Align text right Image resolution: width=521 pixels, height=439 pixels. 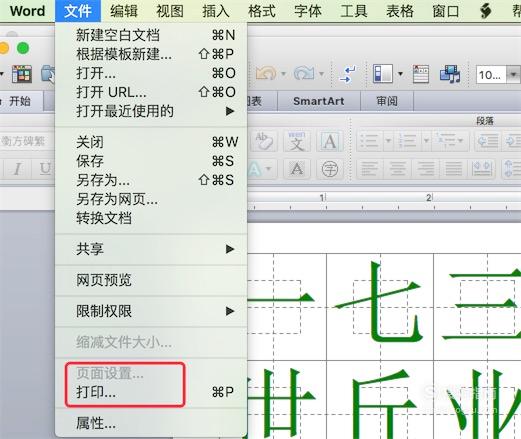[426, 169]
